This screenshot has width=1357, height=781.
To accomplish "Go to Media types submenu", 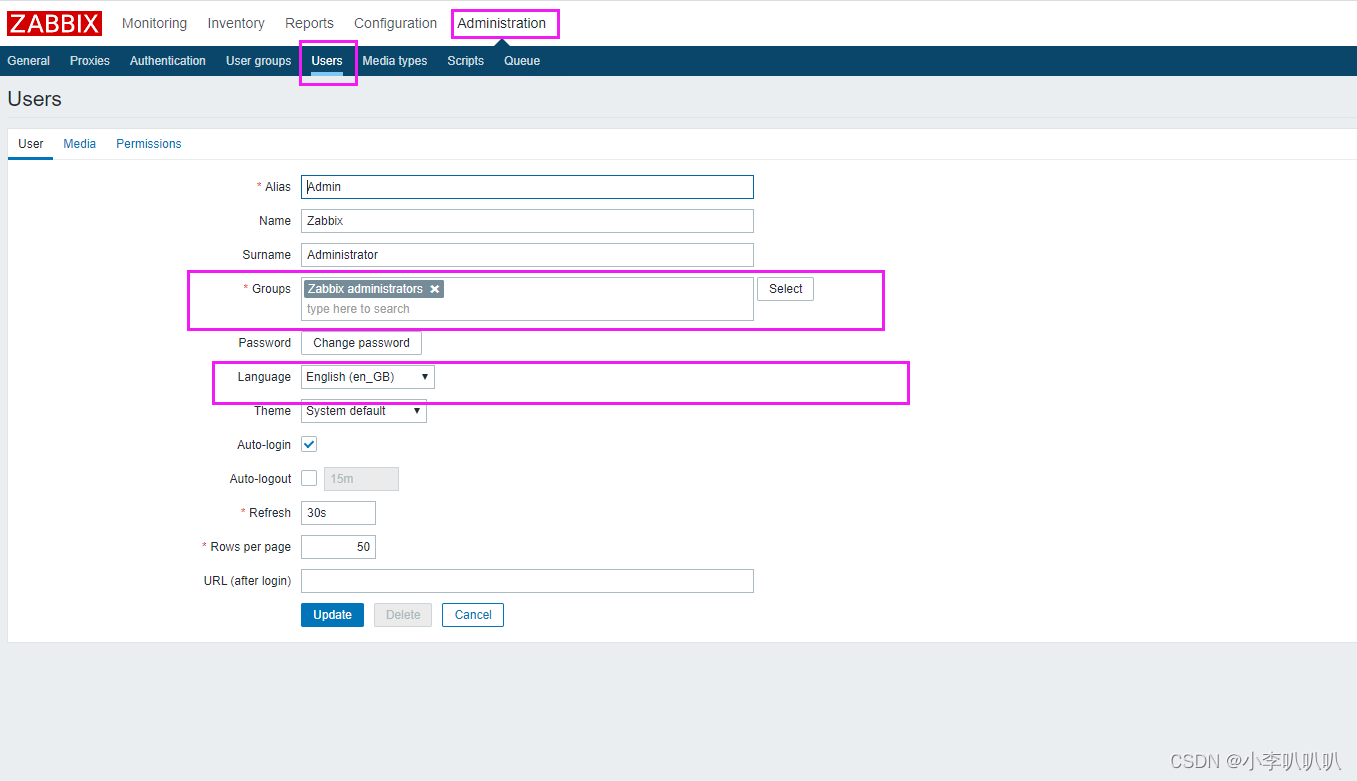I will (x=394, y=61).
